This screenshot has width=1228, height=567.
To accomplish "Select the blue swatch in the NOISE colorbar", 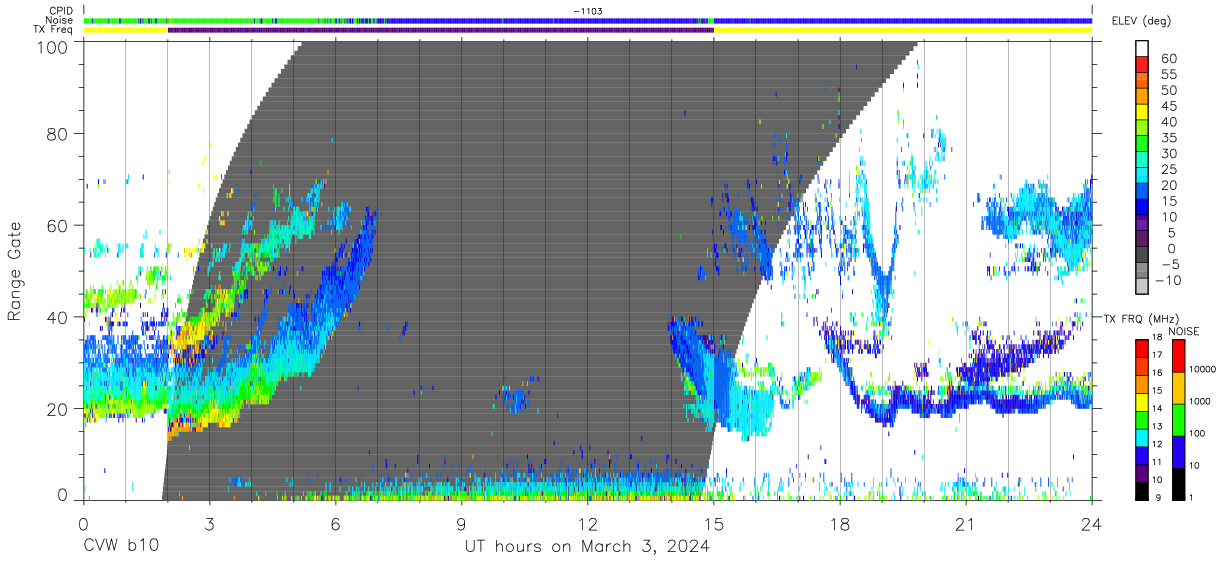I will click(x=1180, y=452).
